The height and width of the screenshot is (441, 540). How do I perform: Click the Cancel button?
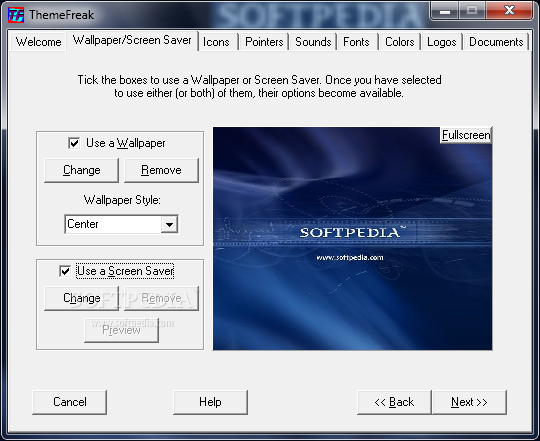click(x=70, y=402)
